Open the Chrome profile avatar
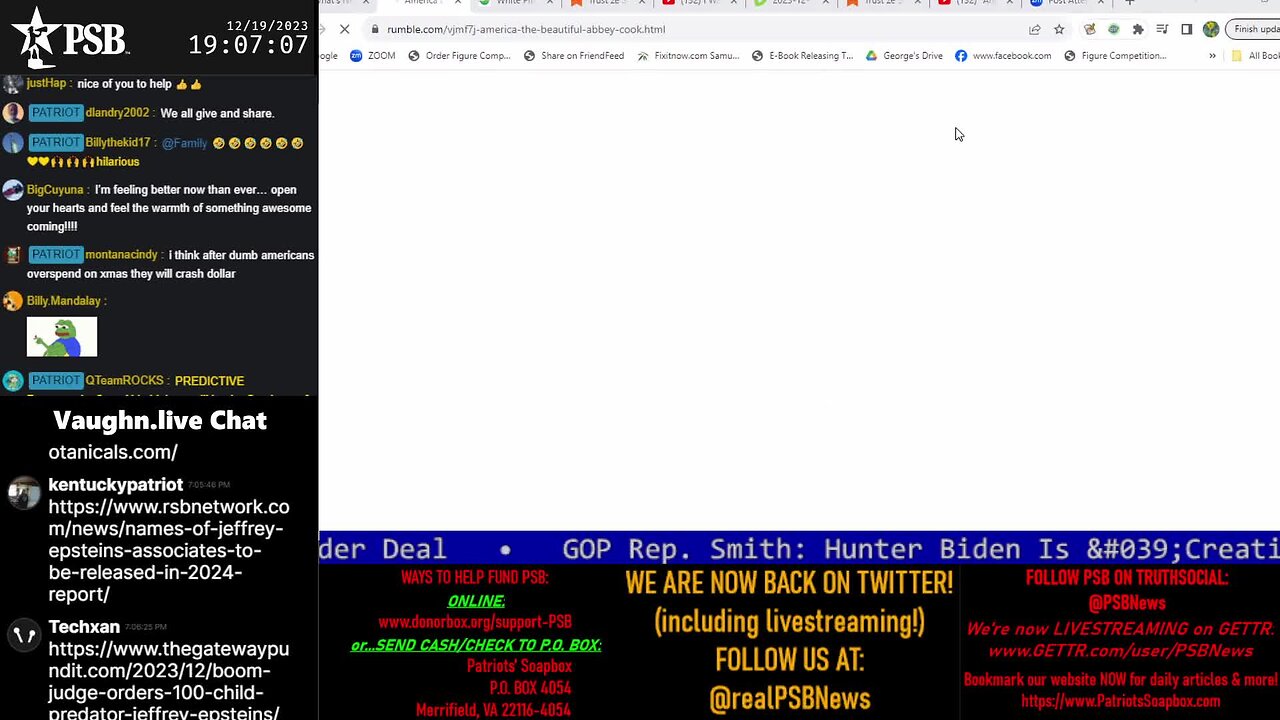This screenshot has height=720, width=1280. [1211, 29]
